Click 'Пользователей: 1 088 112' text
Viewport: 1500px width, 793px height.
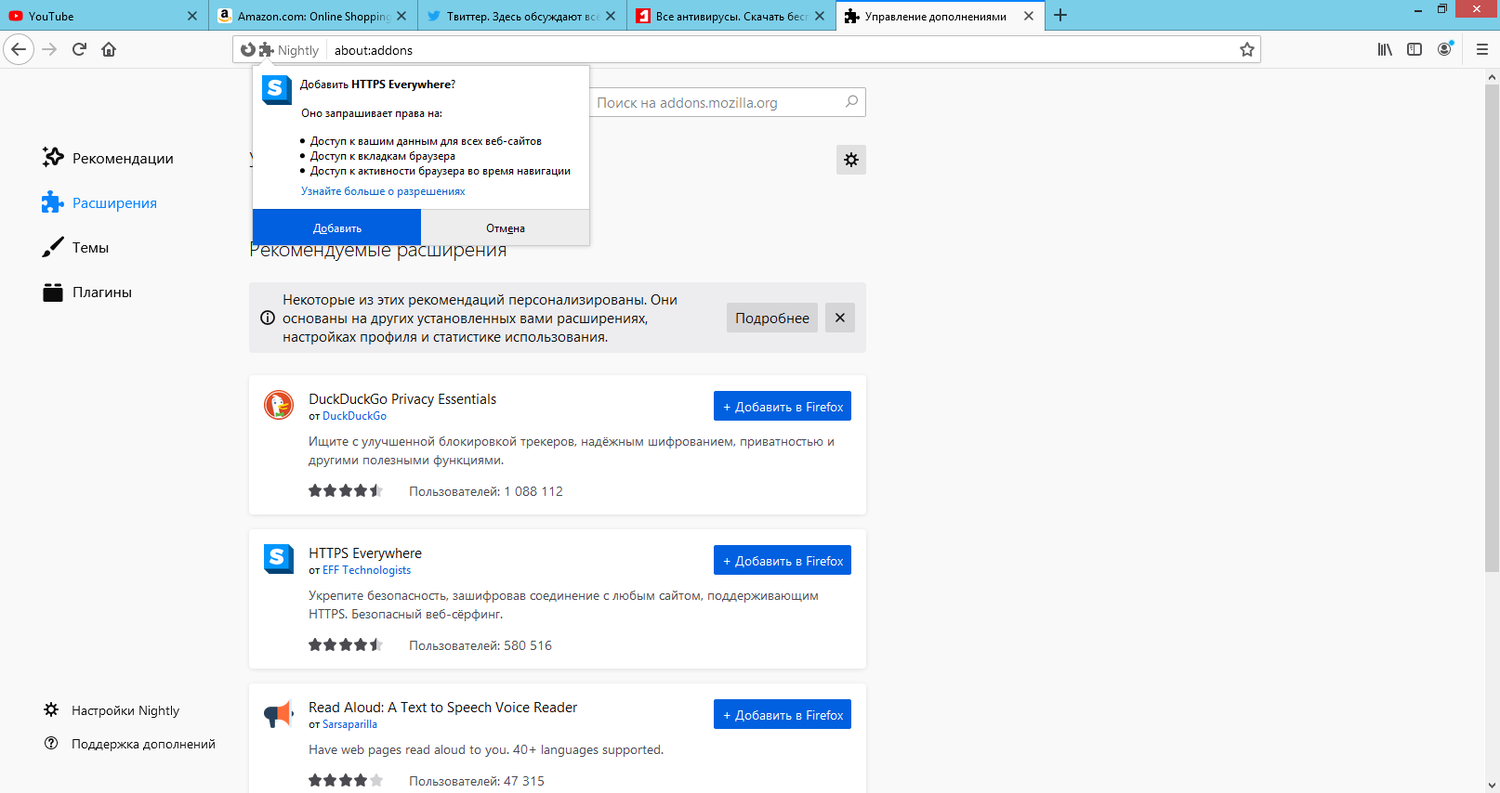click(x=486, y=491)
